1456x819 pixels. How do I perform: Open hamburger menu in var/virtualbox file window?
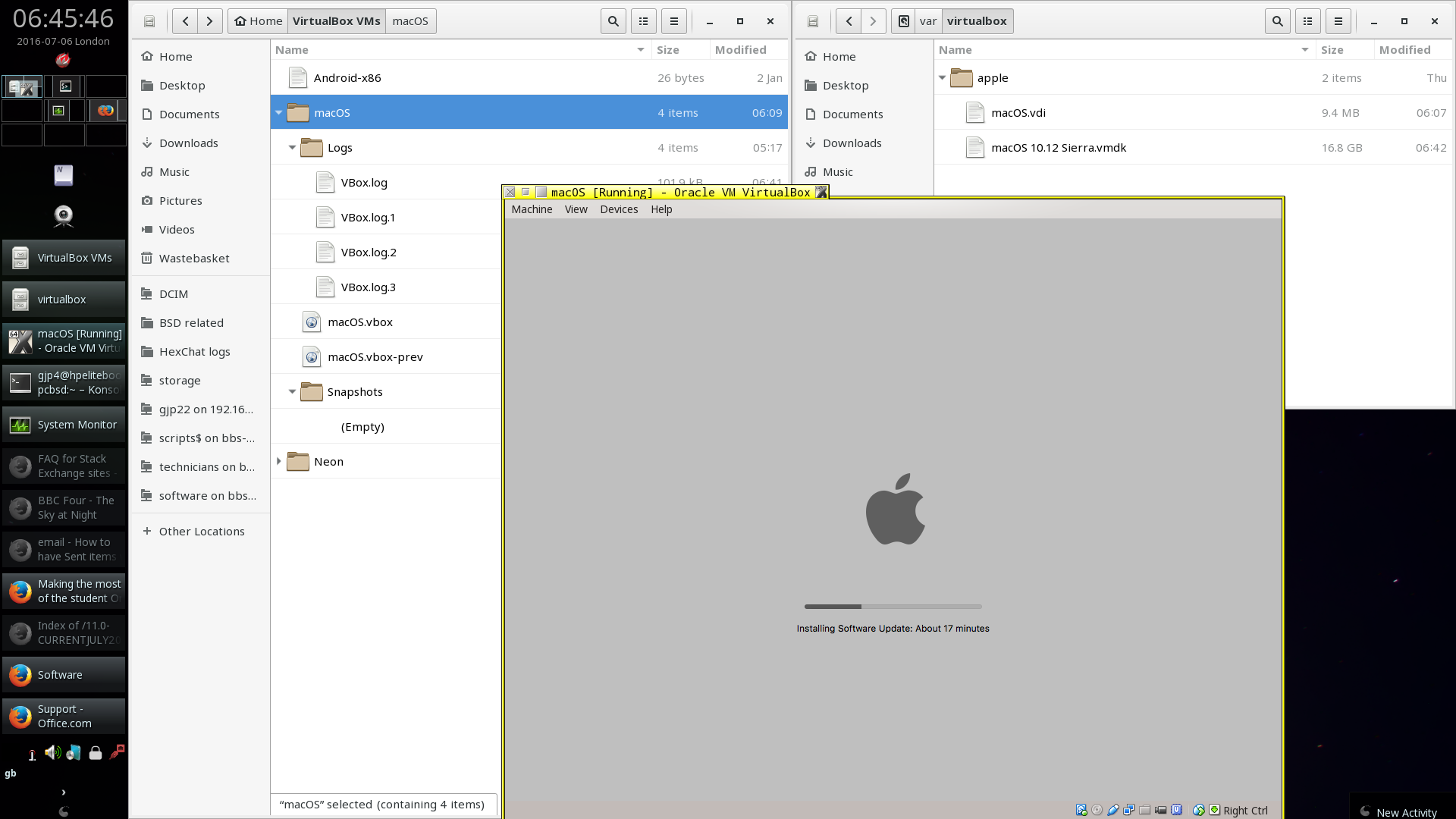tap(1338, 21)
